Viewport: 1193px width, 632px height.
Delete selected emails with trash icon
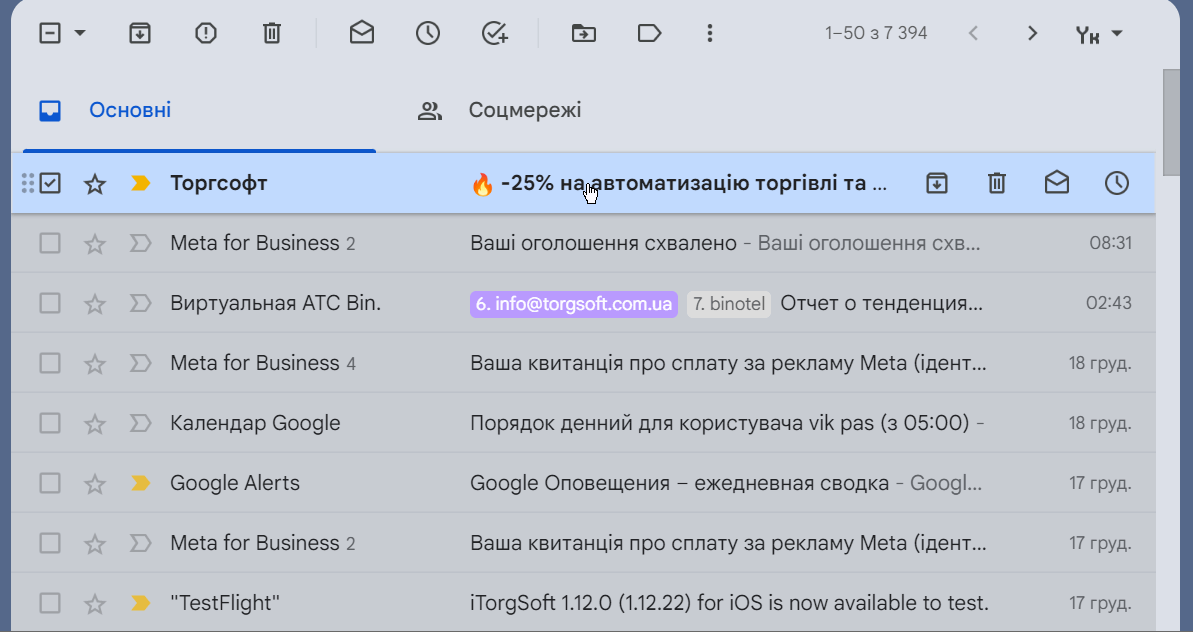[x=271, y=33]
